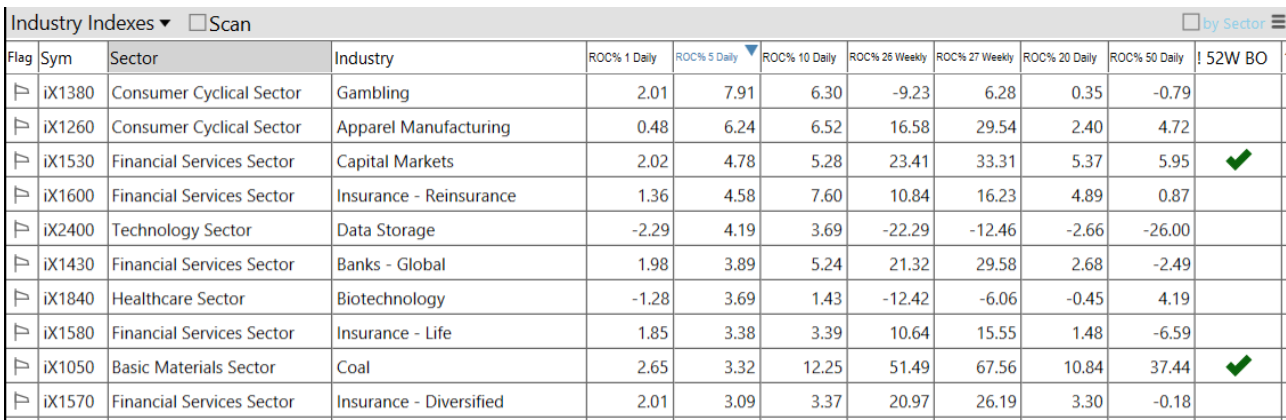
Task: Click the ROC% 26 Weekly column header
Action: tap(888, 58)
